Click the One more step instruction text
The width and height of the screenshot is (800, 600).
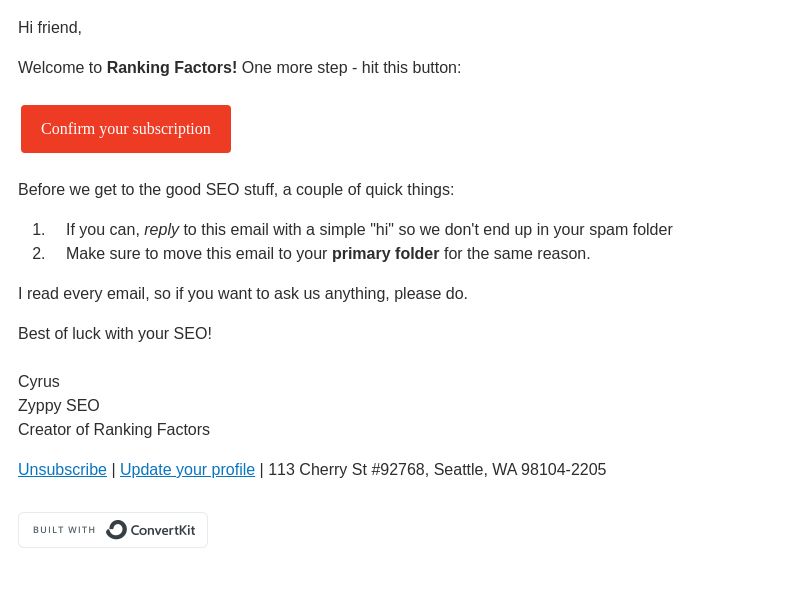coord(352,67)
